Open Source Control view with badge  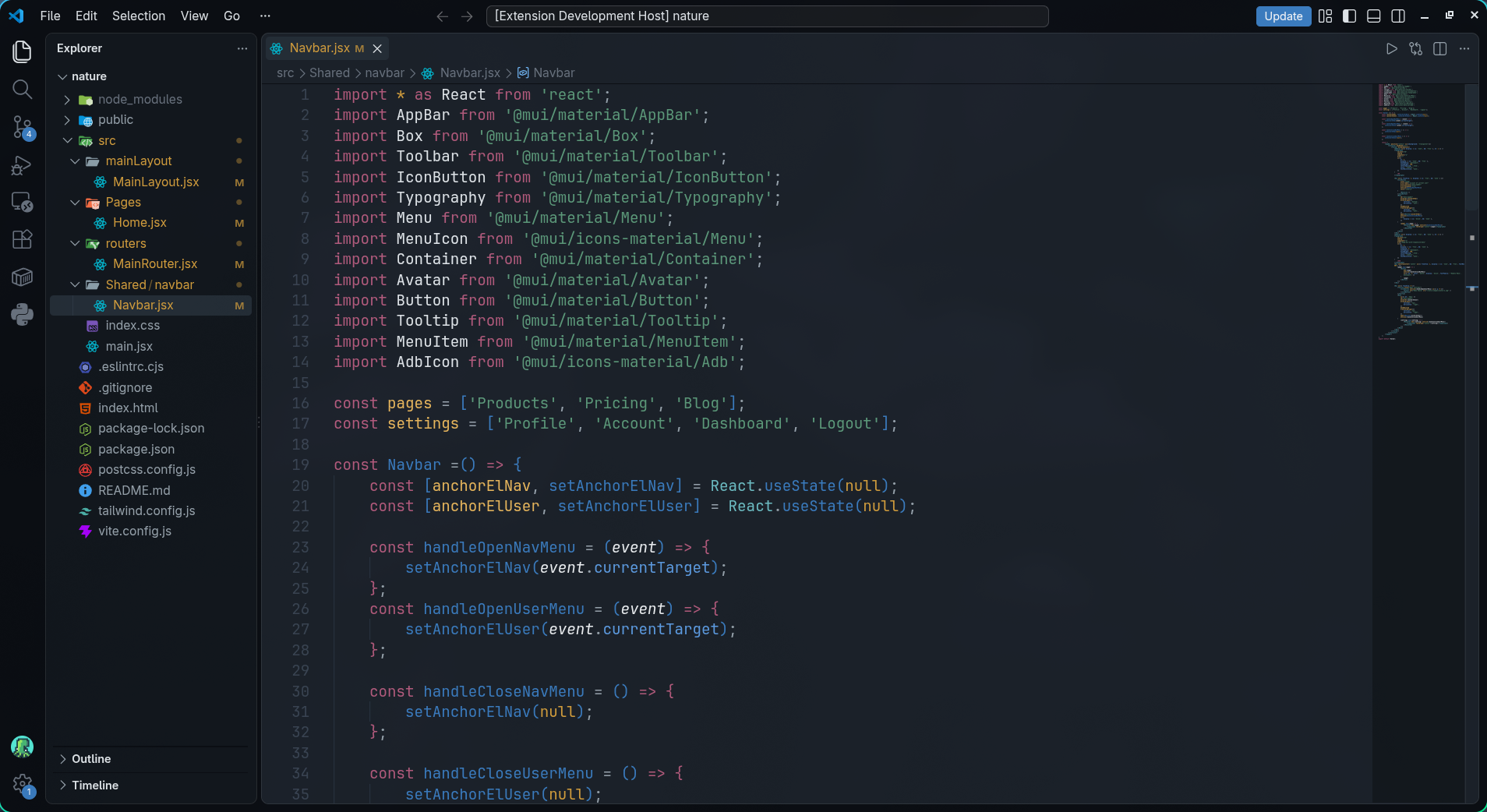(x=23, y=128)
